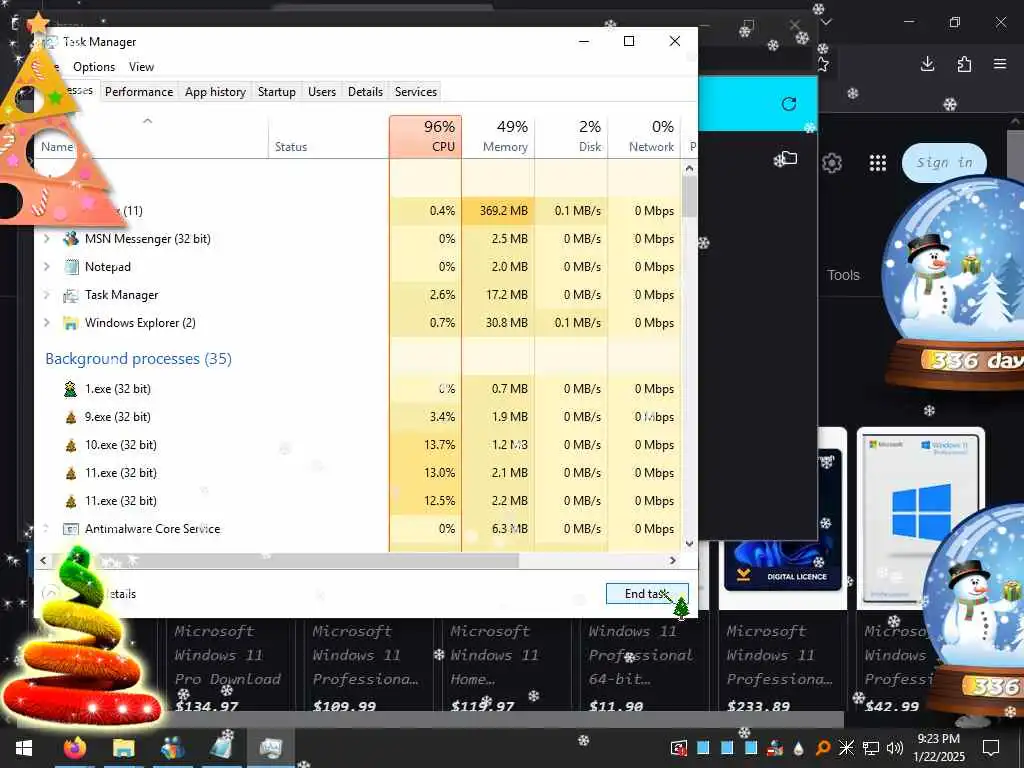Switch to the Performance tab

tap(138, 91)
